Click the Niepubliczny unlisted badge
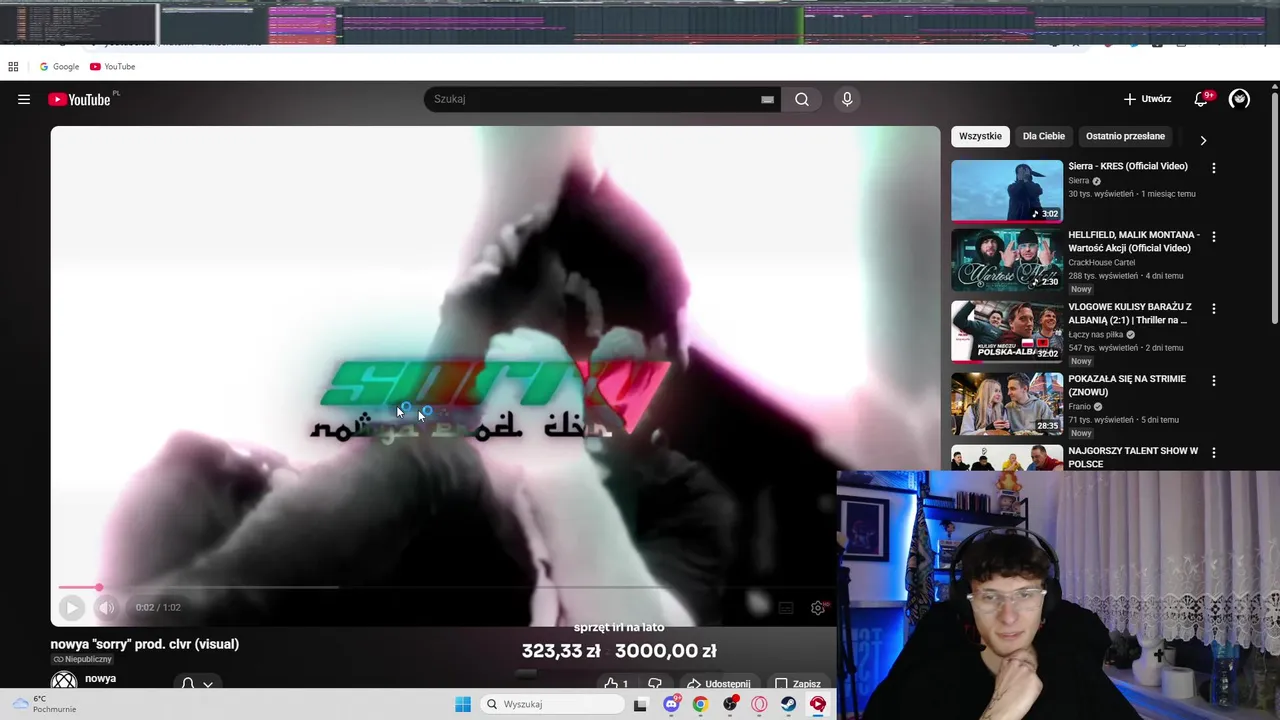 pyautogui.click(x=82, y=660)
